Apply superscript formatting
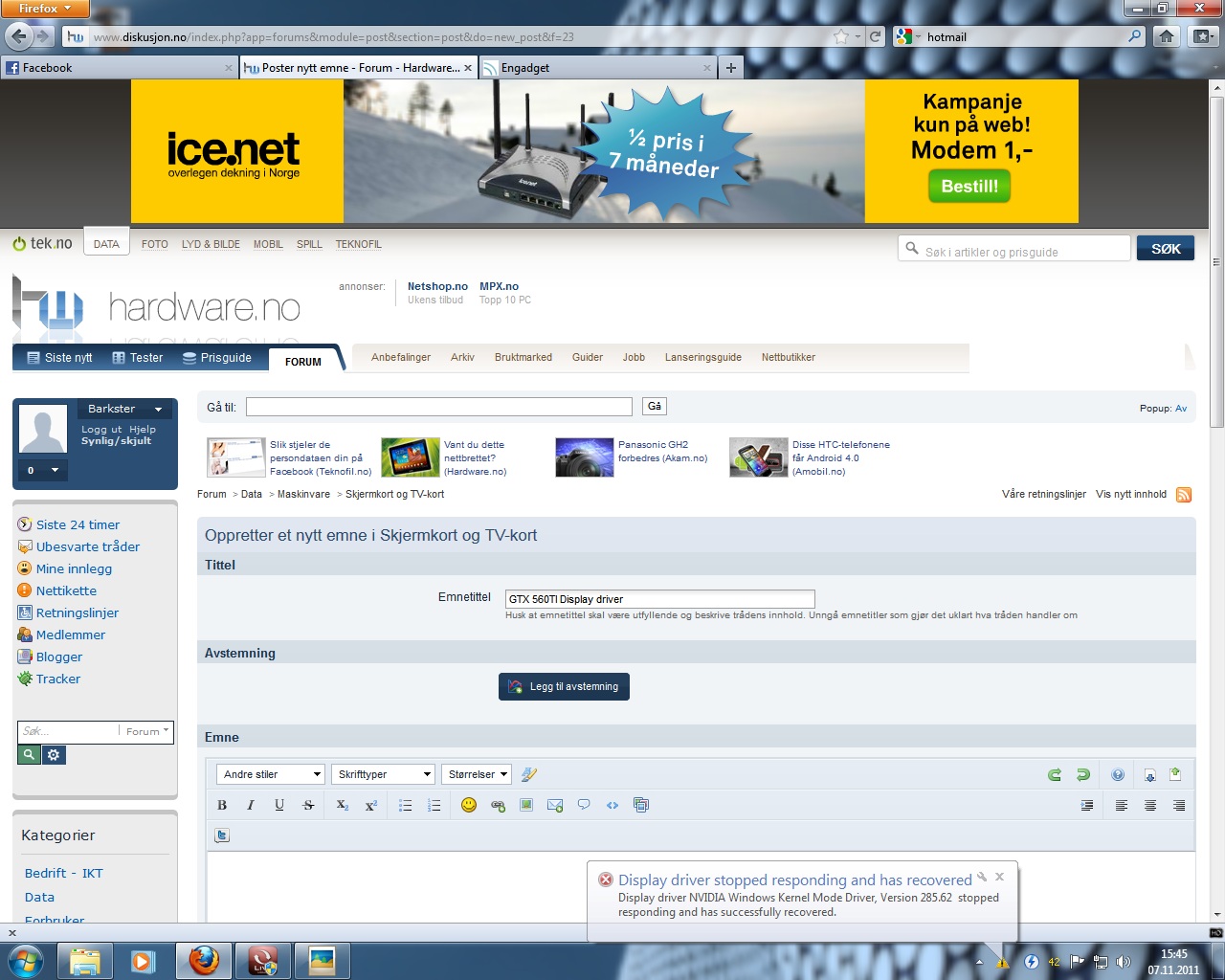This screenshot has height=980, width=1225. tap(370, 805)
